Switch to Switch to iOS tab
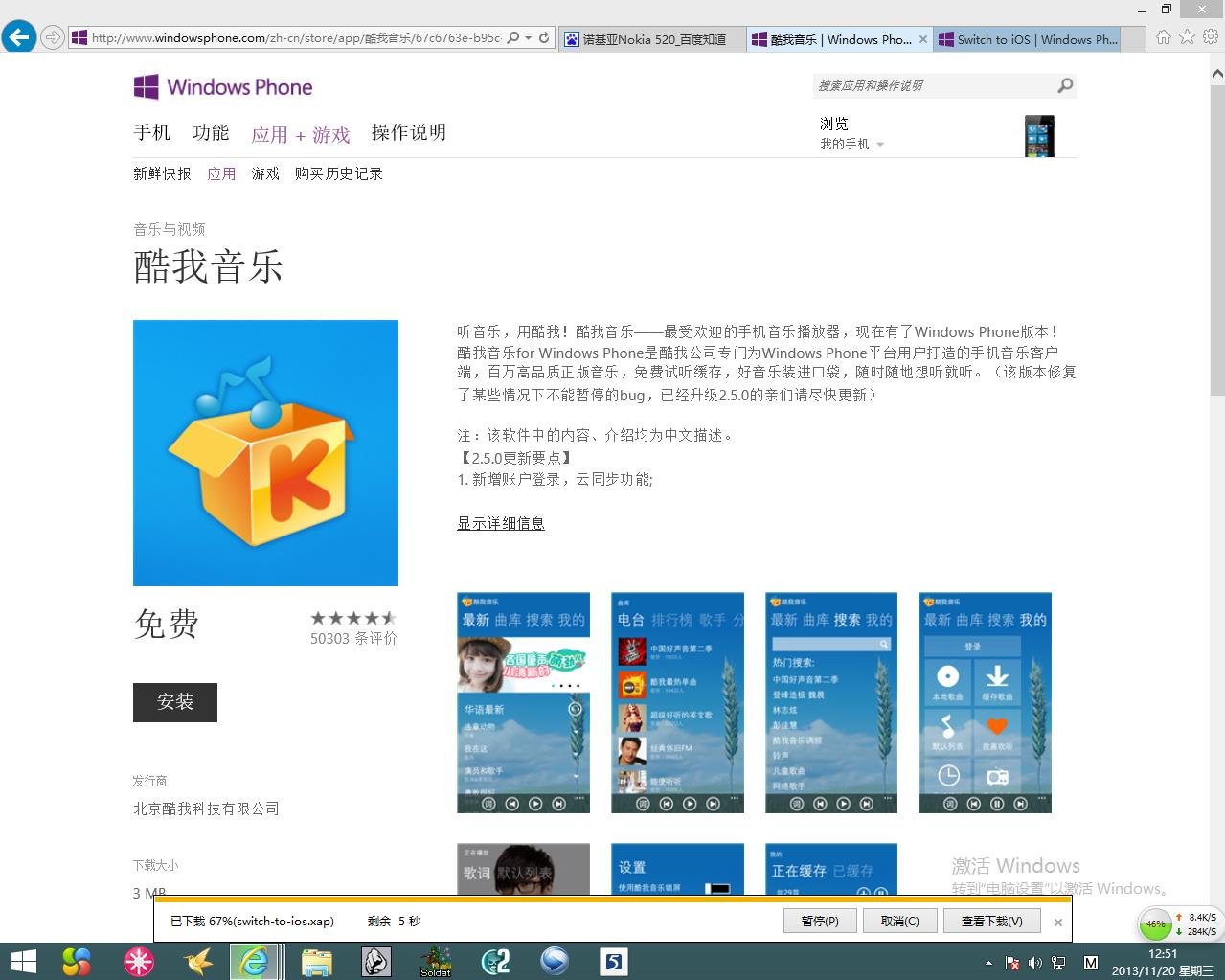 click(x=1027, y=39)
